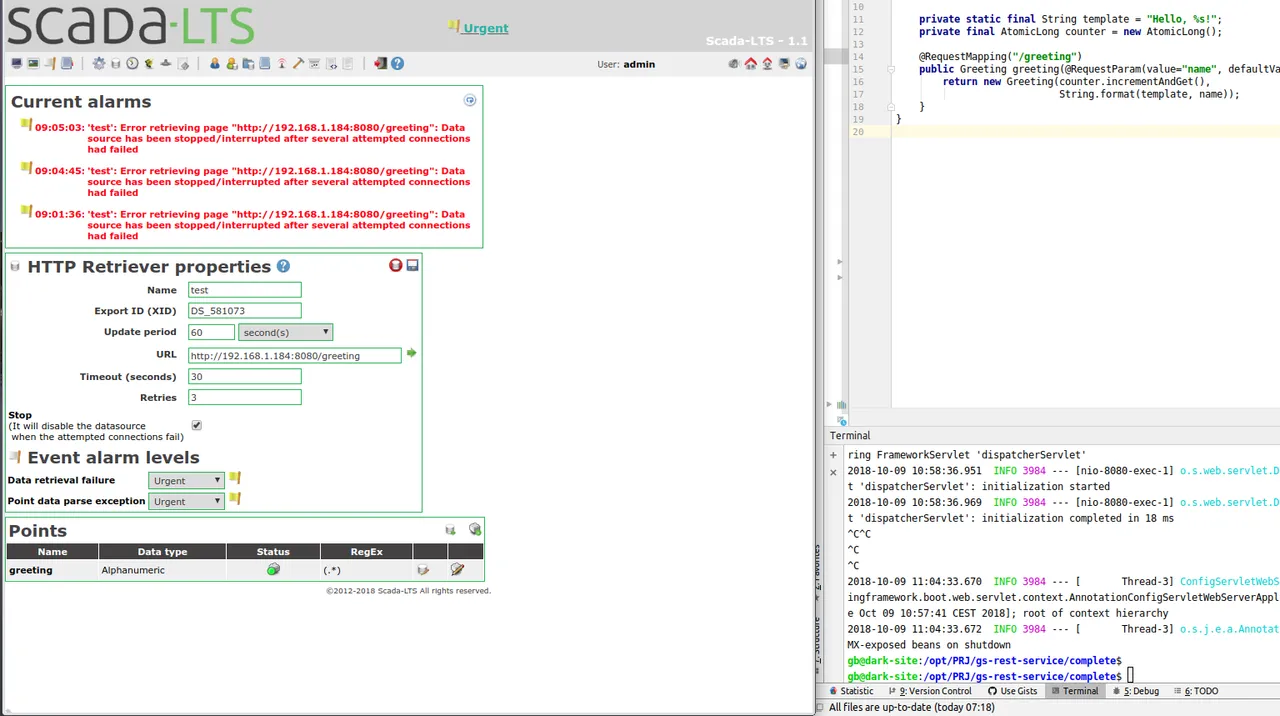Open the greeting point data source icon
This screenshot has height=716, width=1280.
(x=423, y=569)
